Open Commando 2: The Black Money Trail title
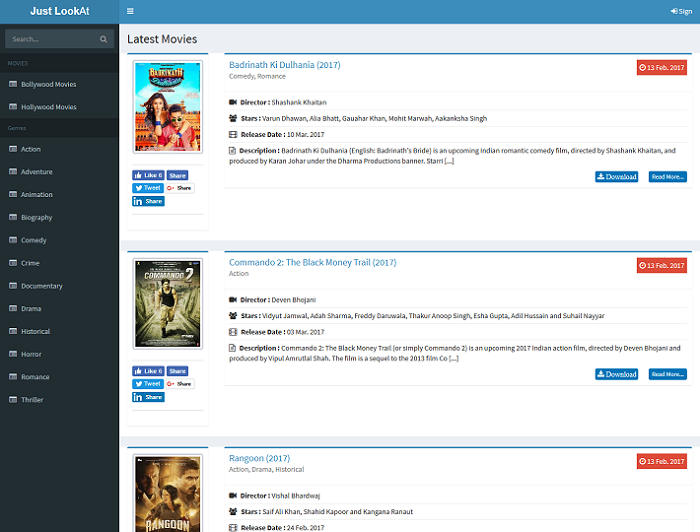The image size is (700, 532). (312, 262)
